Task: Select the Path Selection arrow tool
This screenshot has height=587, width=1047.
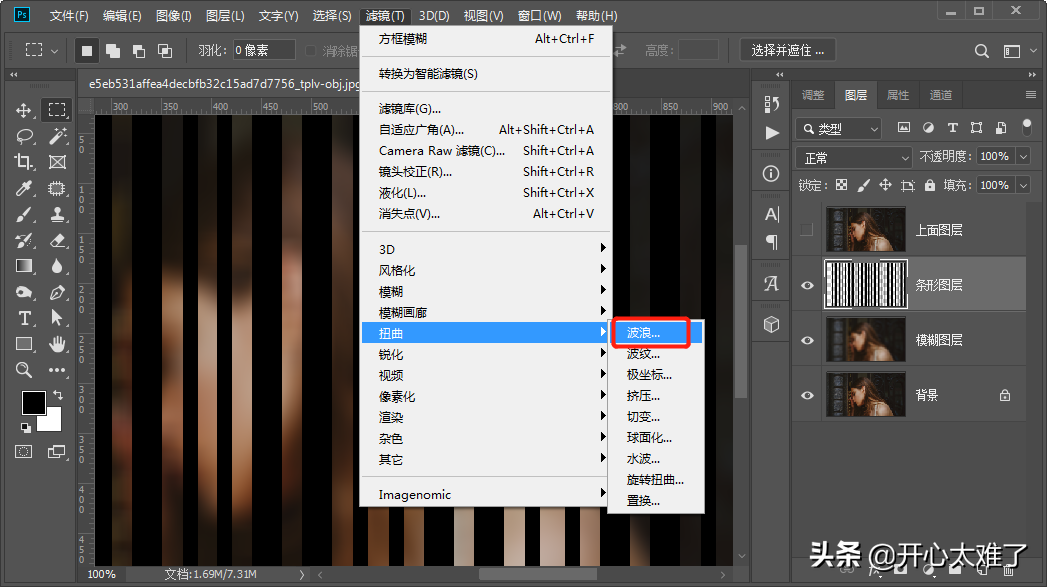Action: [57, 319]
